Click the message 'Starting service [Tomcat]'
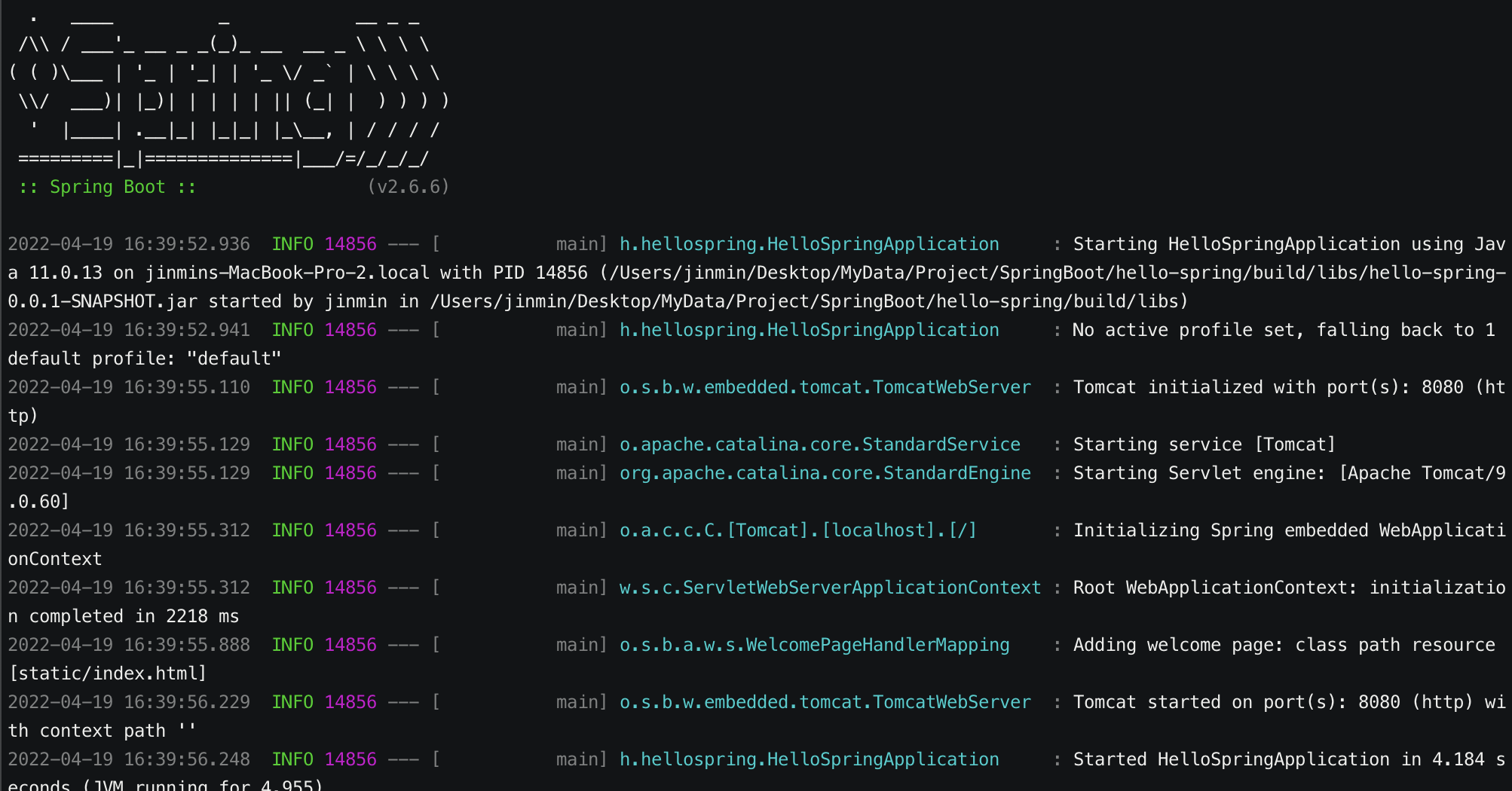Screen dimensions: 1512x791 [1204, 444]
